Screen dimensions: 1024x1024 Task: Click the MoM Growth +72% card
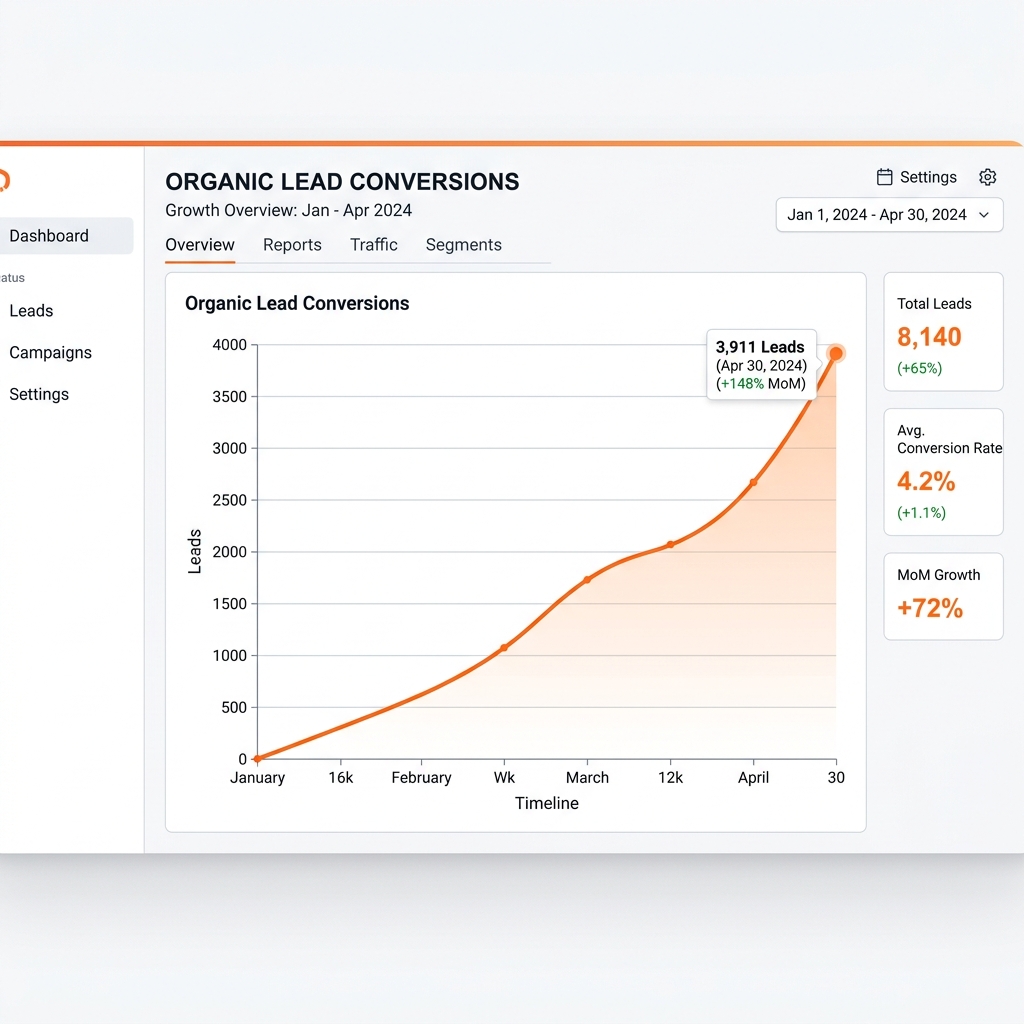click(x=943, y=596)
